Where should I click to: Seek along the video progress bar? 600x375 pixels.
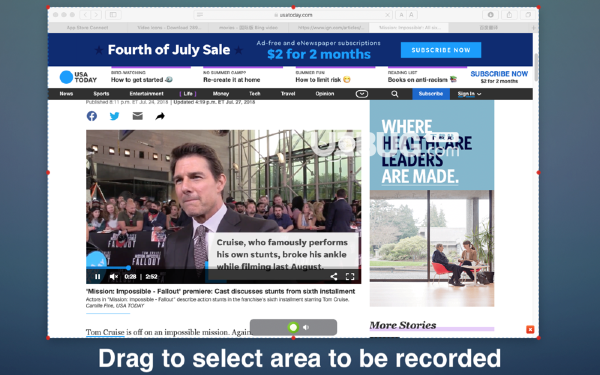[x=224, y=268]
